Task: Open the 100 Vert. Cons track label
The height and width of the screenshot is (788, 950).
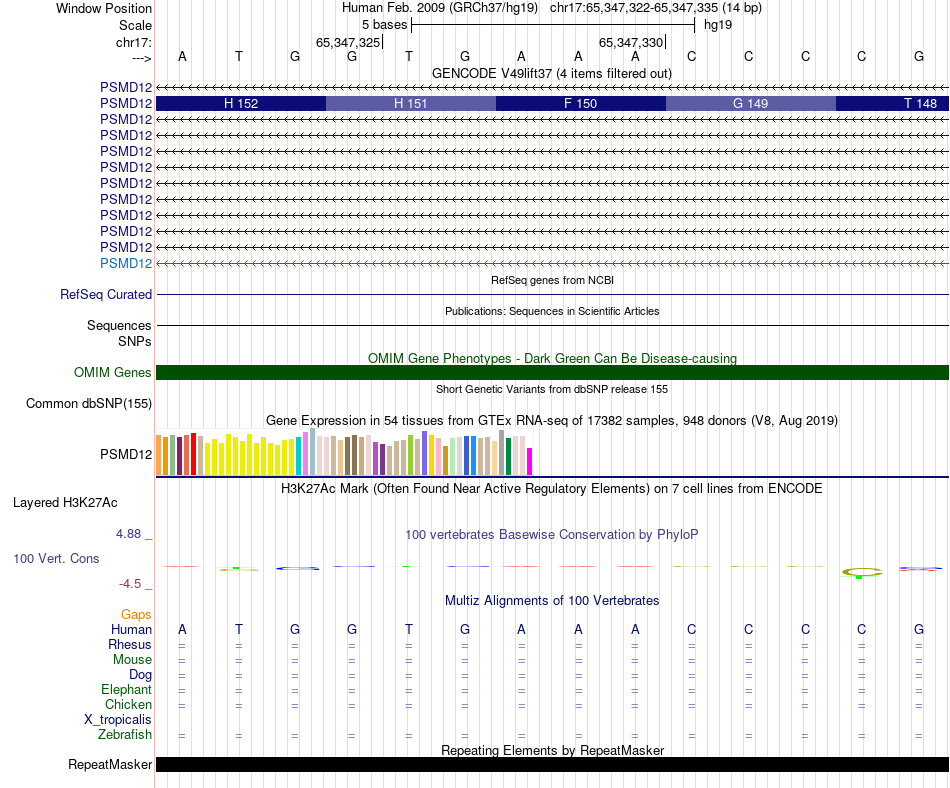Action: [x=56, y=558]
